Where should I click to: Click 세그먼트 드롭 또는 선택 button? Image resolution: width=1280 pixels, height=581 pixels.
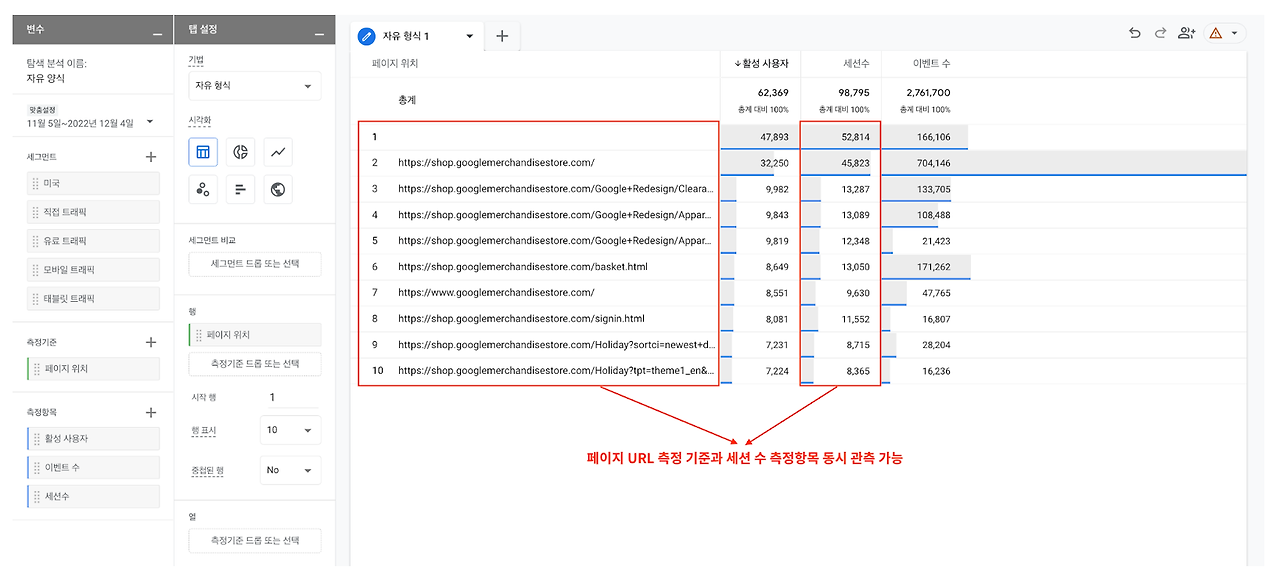[255, 264]
